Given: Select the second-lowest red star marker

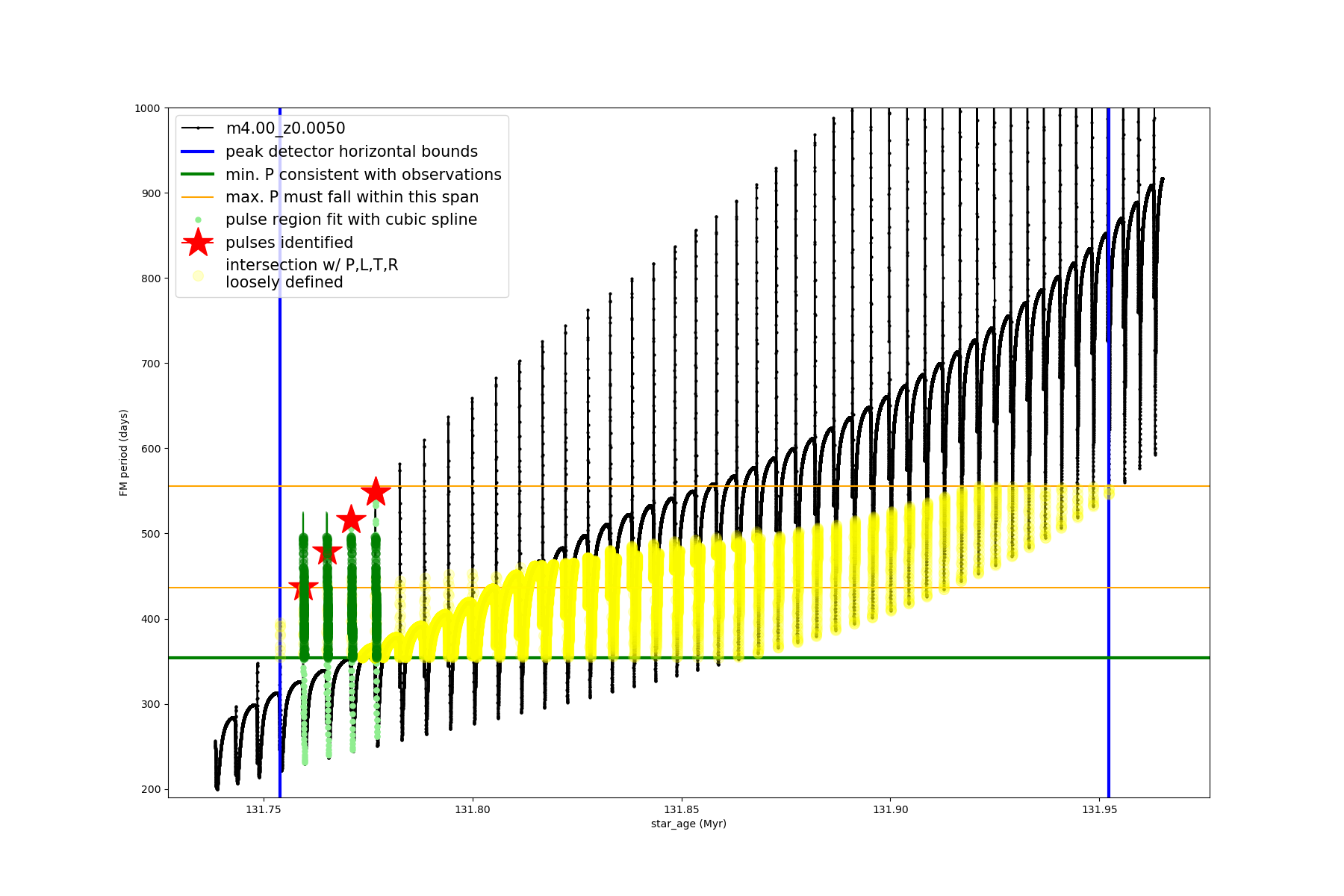Looking at the screenshot, I should click(x=327, y=553).
